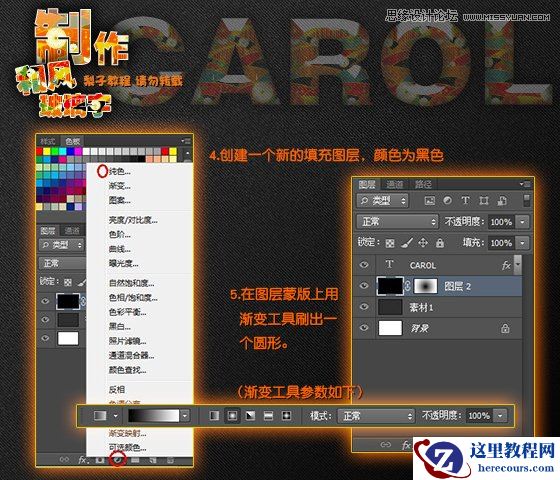This screenshot has width=560, height=480.
Task: Choose 渐变... from the menu
Action: [x=120, y=186]
